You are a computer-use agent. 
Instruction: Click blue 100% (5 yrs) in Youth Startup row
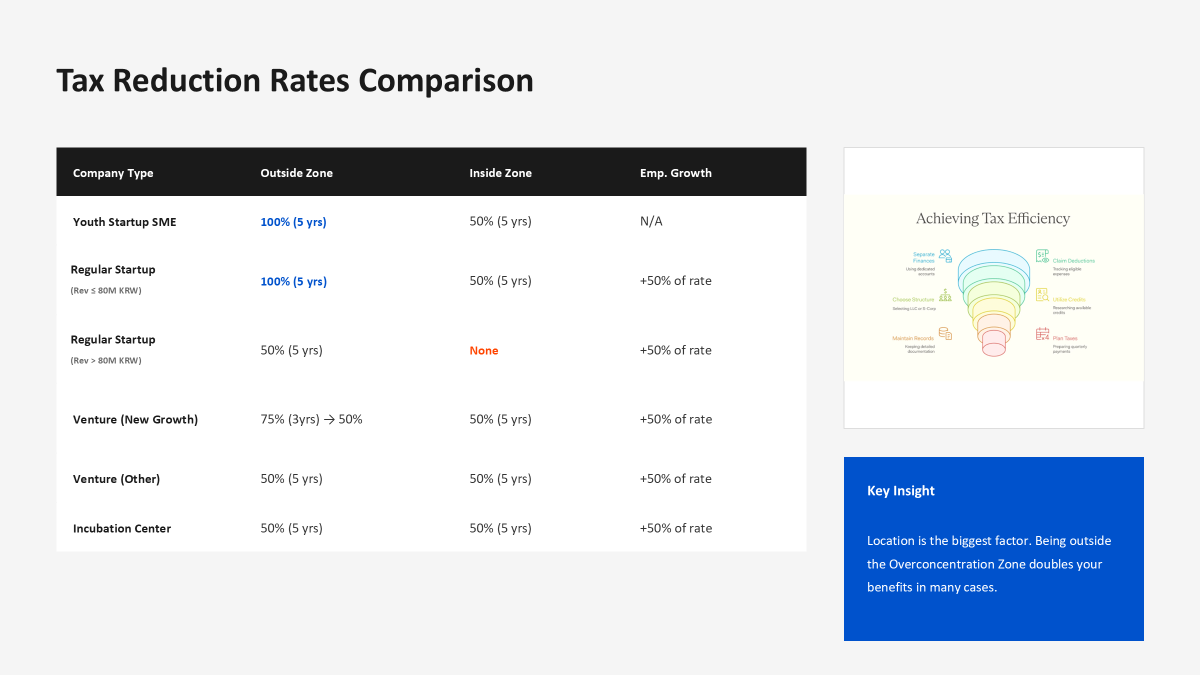(x=293, y=222)
